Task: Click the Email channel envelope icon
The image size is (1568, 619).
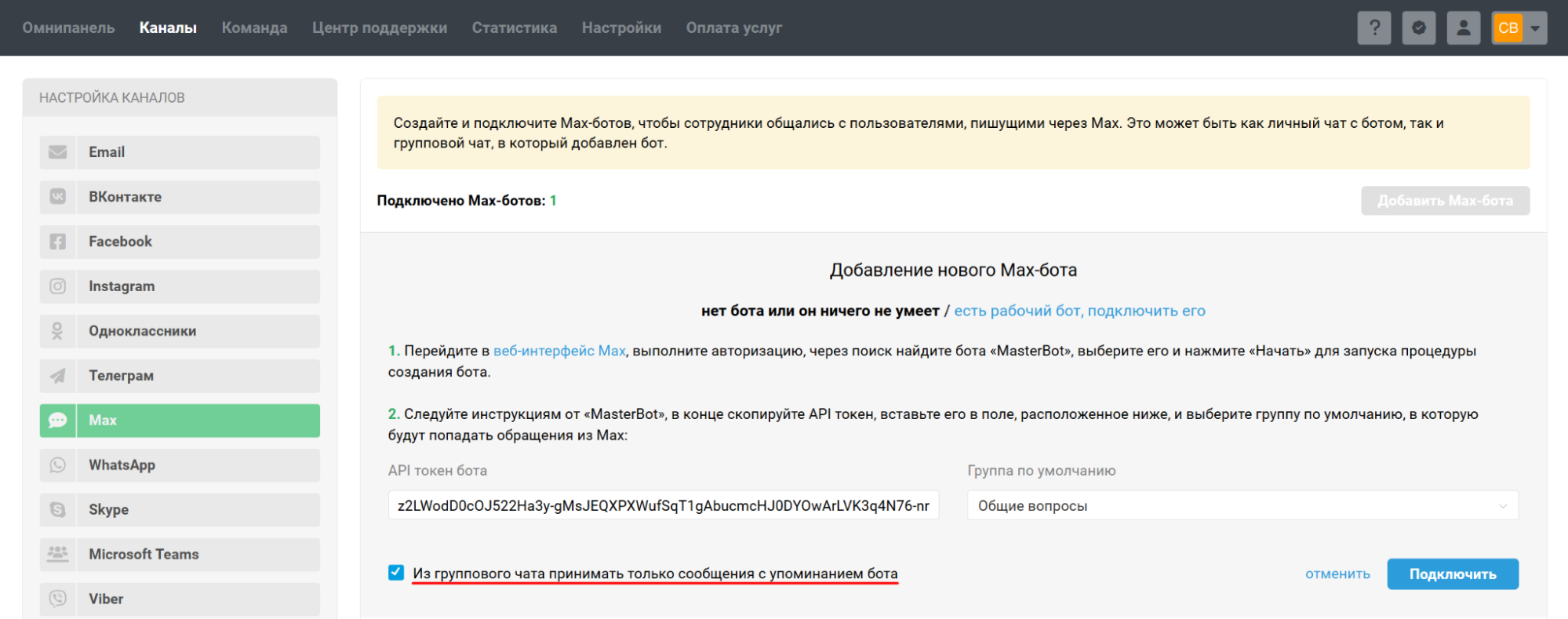Action: tap(58, 152)
